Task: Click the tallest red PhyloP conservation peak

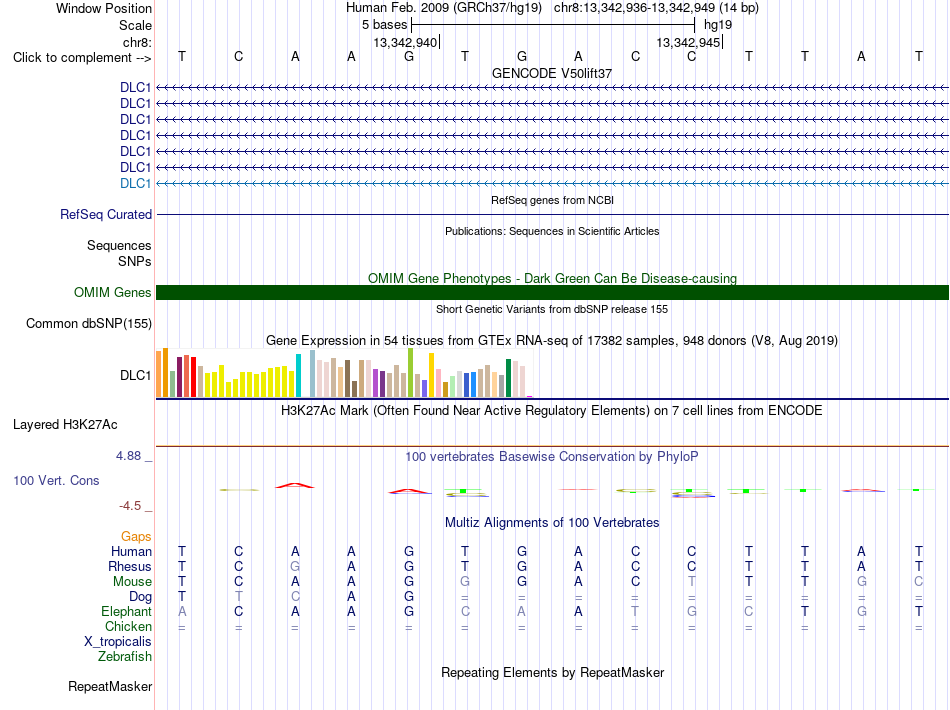Action: [x=294, y=485]
